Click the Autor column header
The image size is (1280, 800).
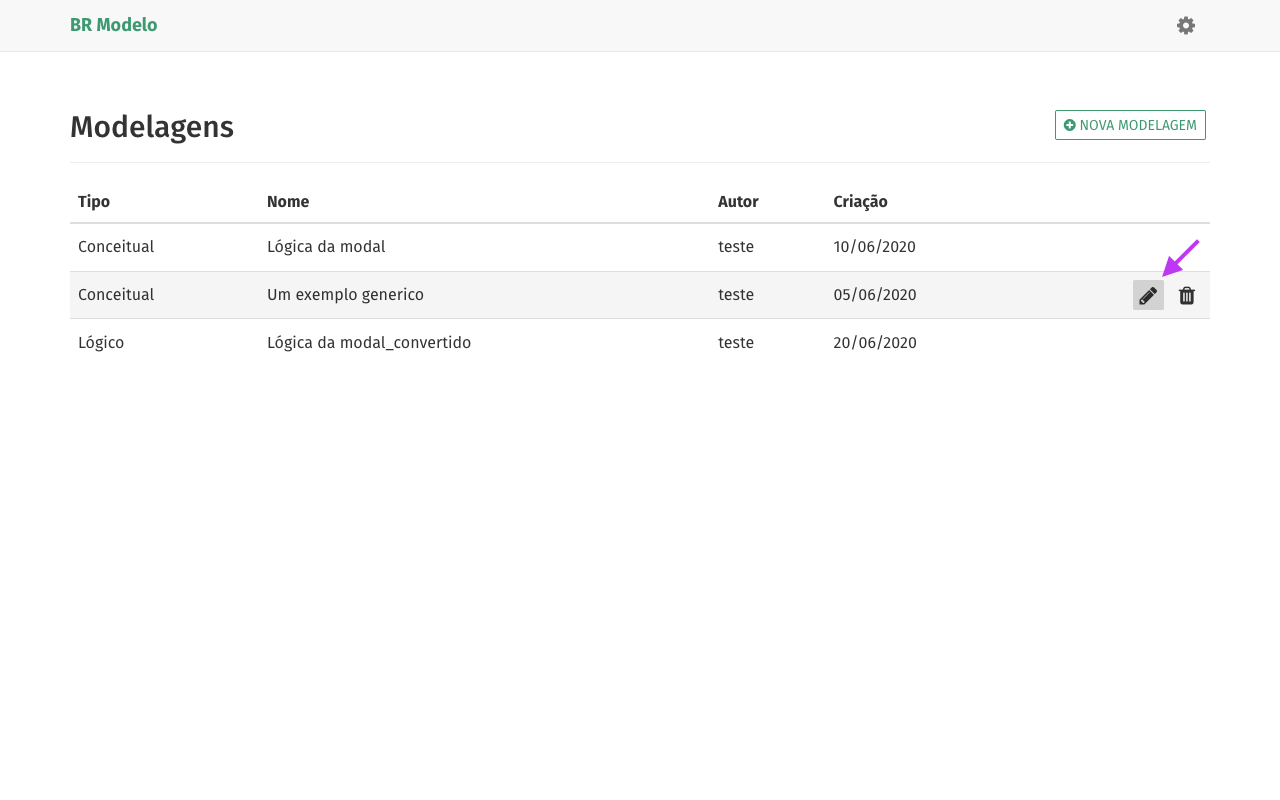tap(738, 201)
